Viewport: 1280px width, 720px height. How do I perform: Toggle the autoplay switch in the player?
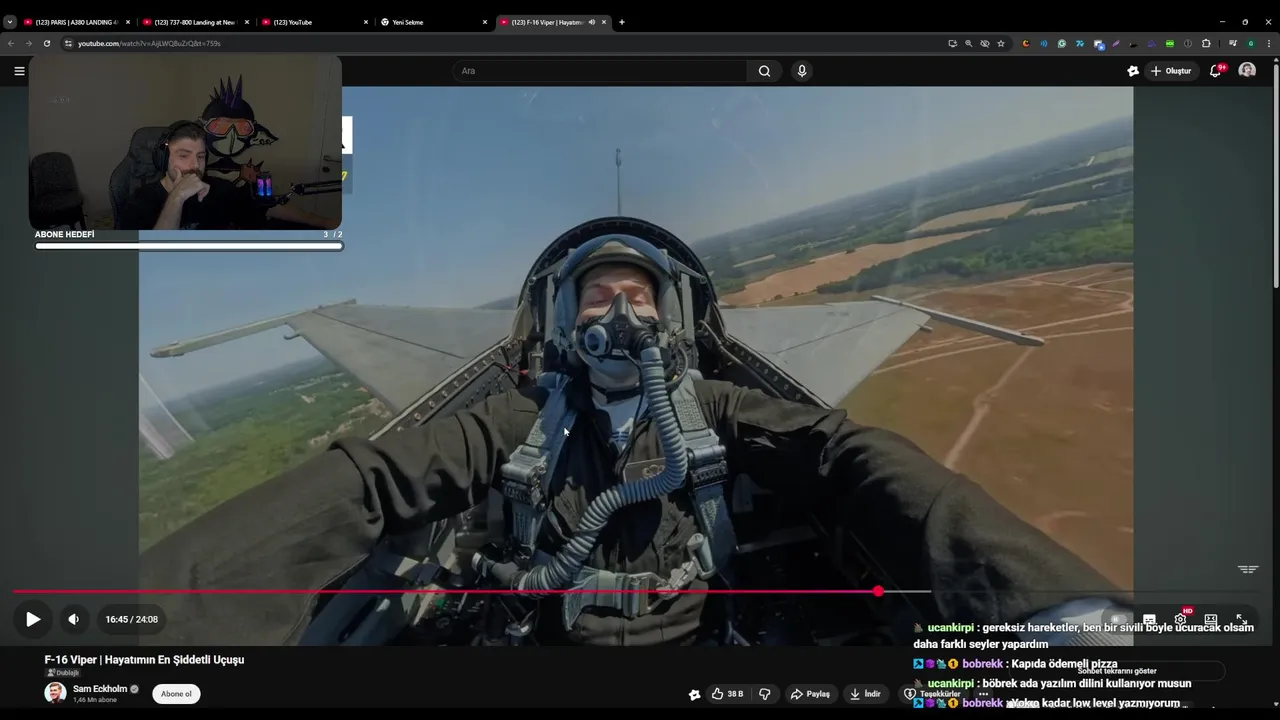pos(1118,619)
